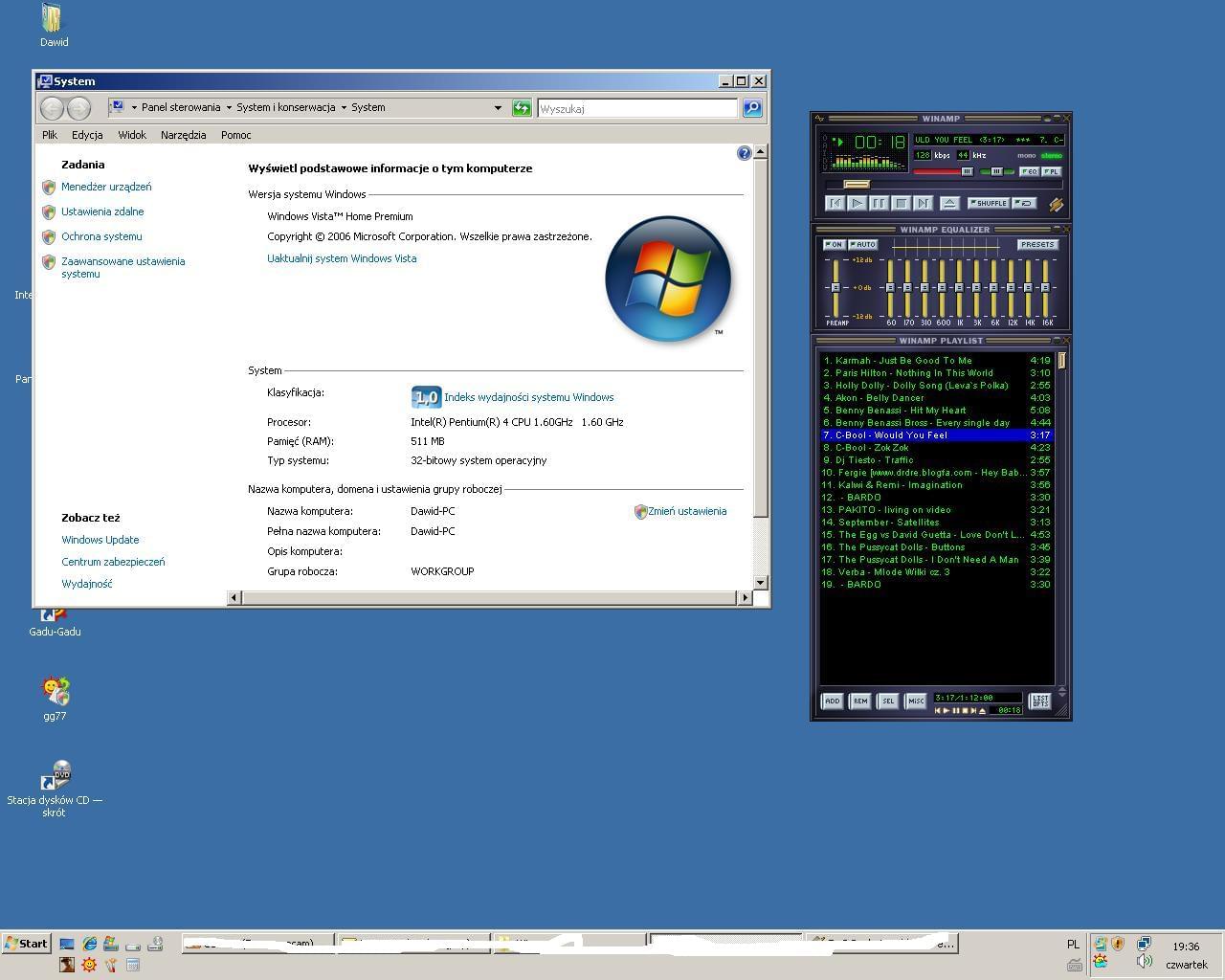Click the equalizer 60 Hz band slider
Screen dimensions: 1225x980
tap(890, 288)
